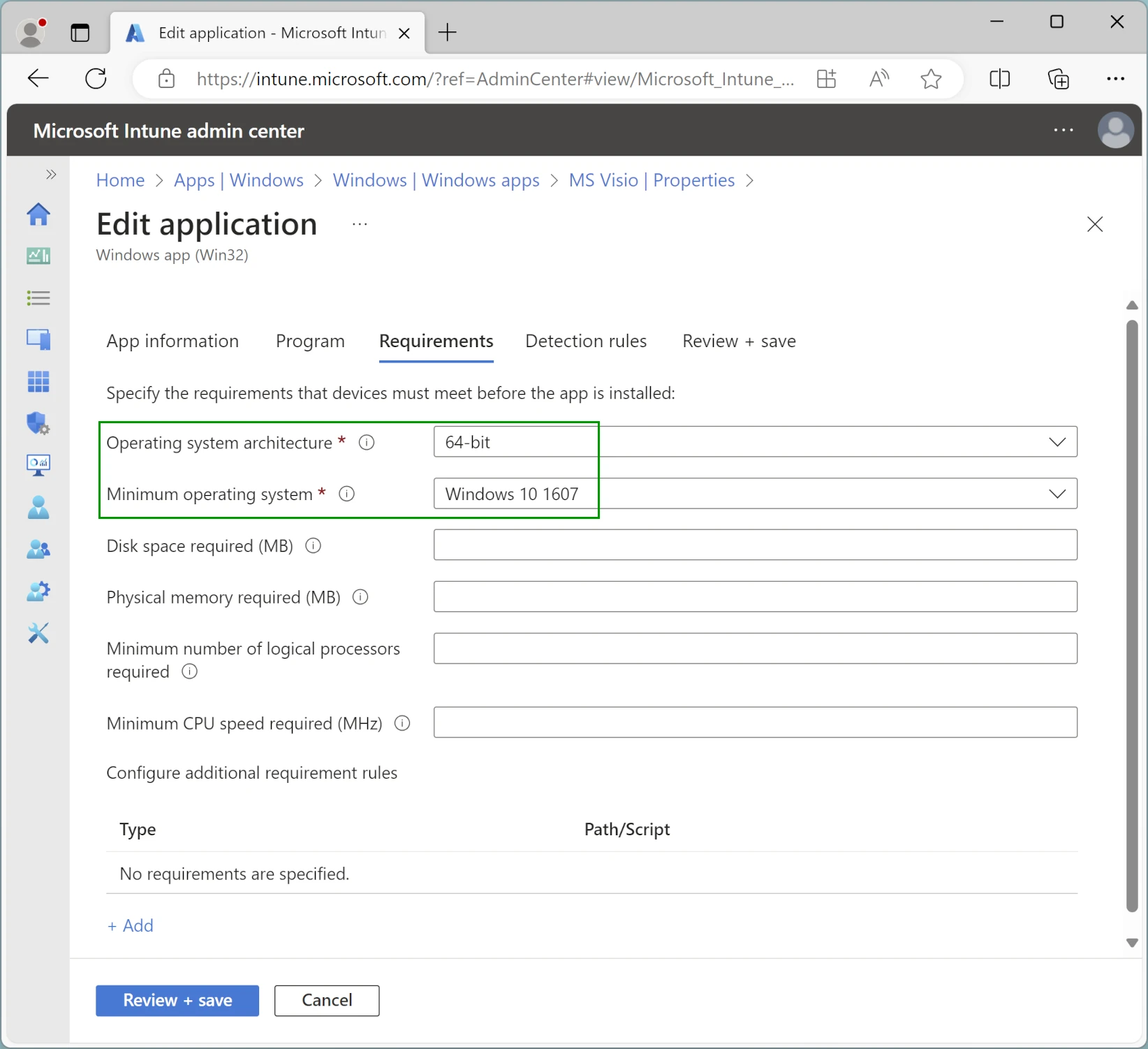Close the Edit application pane
Screen dimensions: 1148x1049
[1095, 224]
